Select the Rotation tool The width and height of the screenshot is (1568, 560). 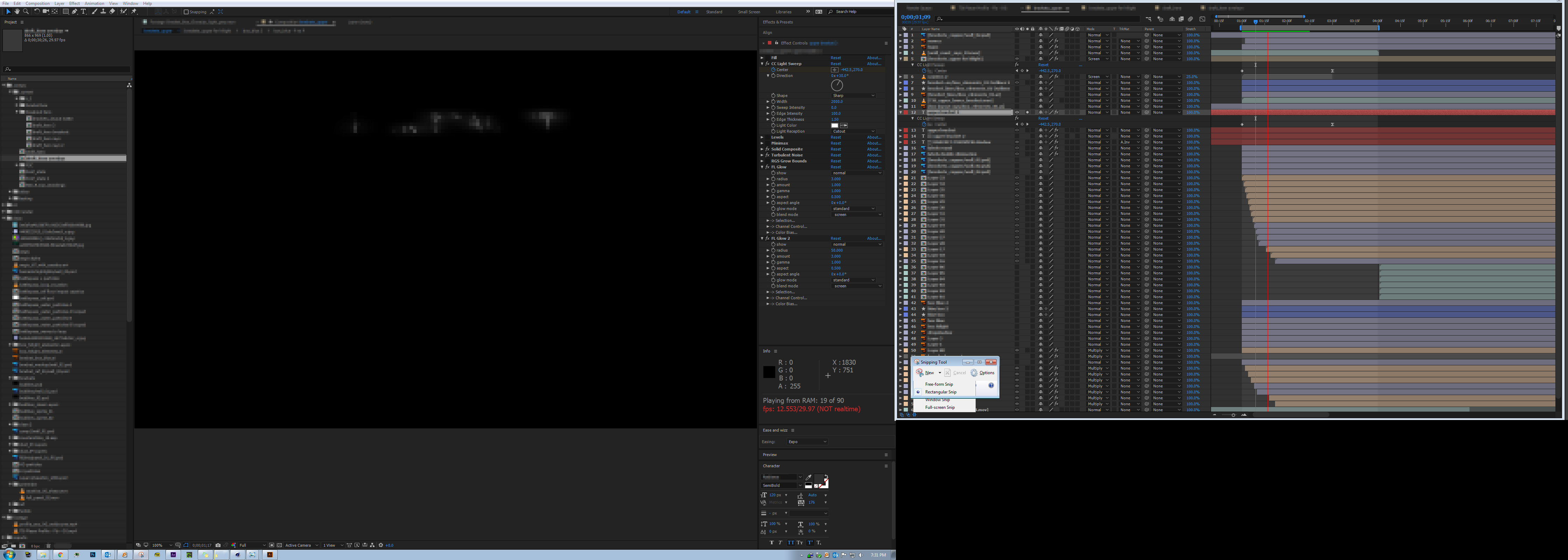pos(37,12)
